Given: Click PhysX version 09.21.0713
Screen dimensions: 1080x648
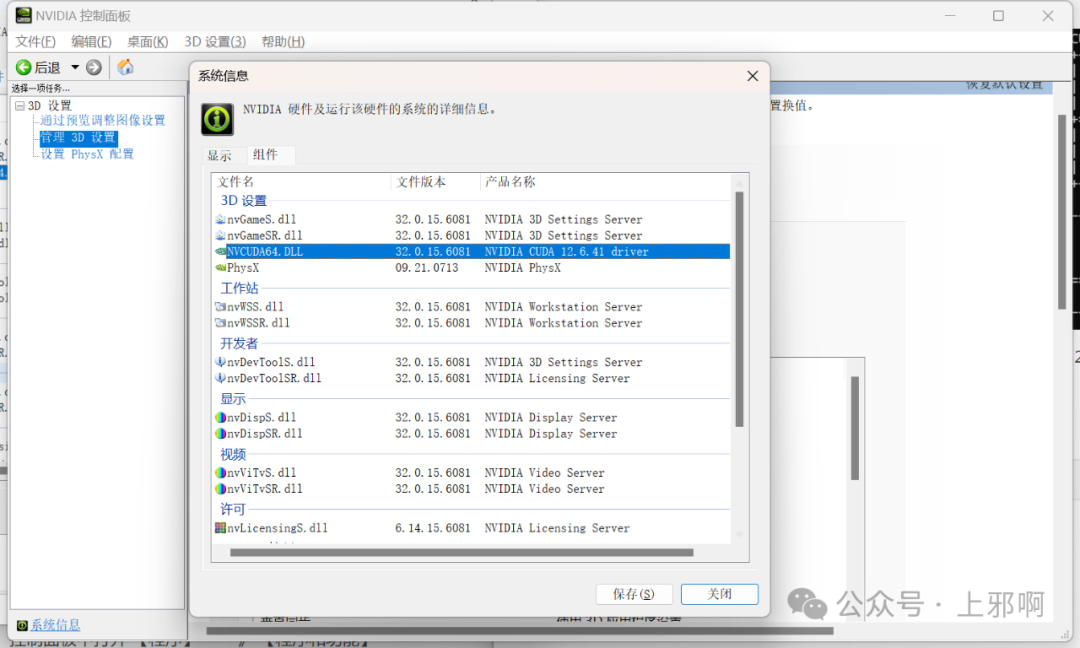Looking at the screenshot, I should [426, 268].
